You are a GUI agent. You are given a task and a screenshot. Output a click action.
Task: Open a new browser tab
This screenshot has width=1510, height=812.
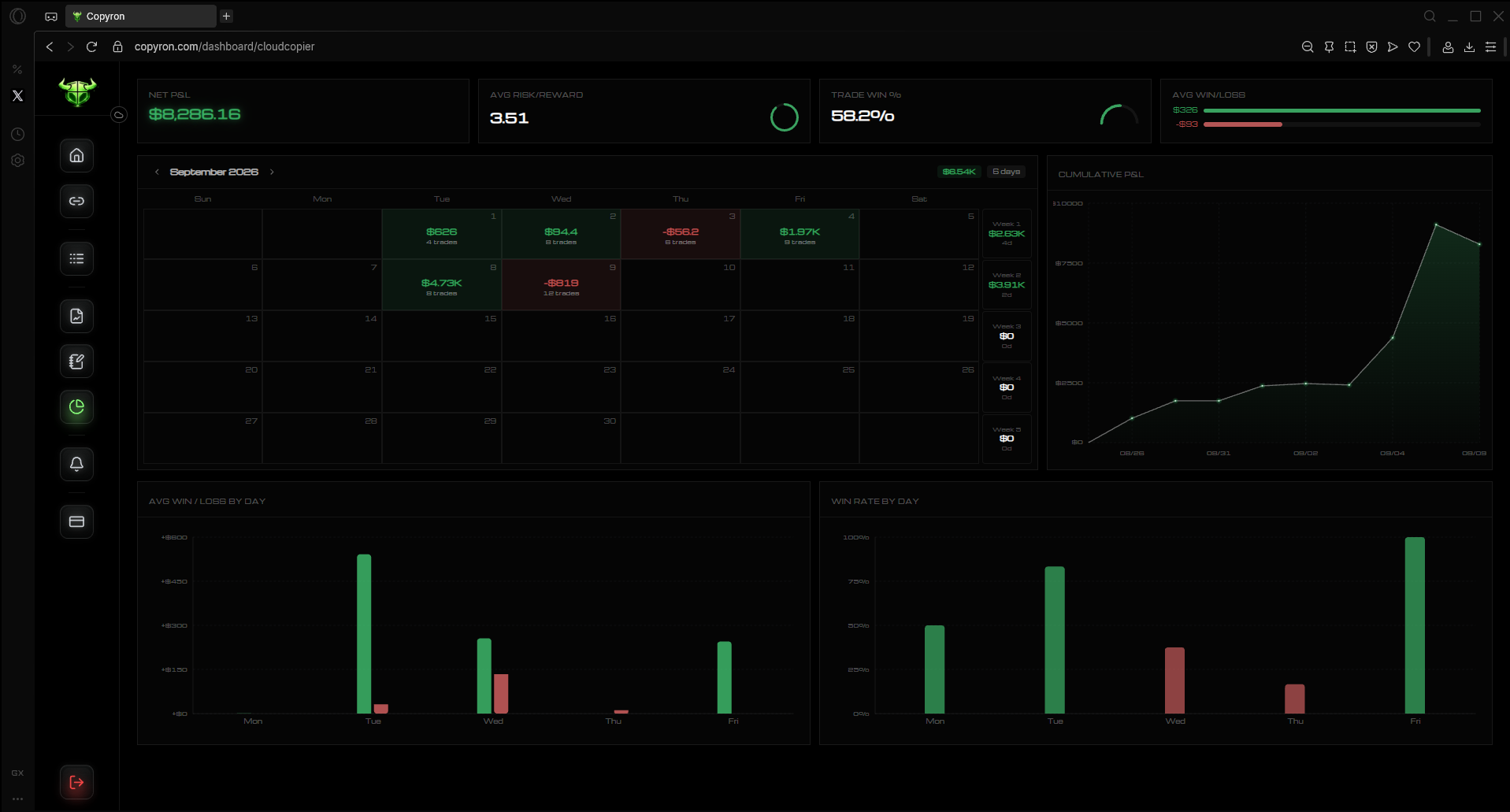tap(226, 16)
